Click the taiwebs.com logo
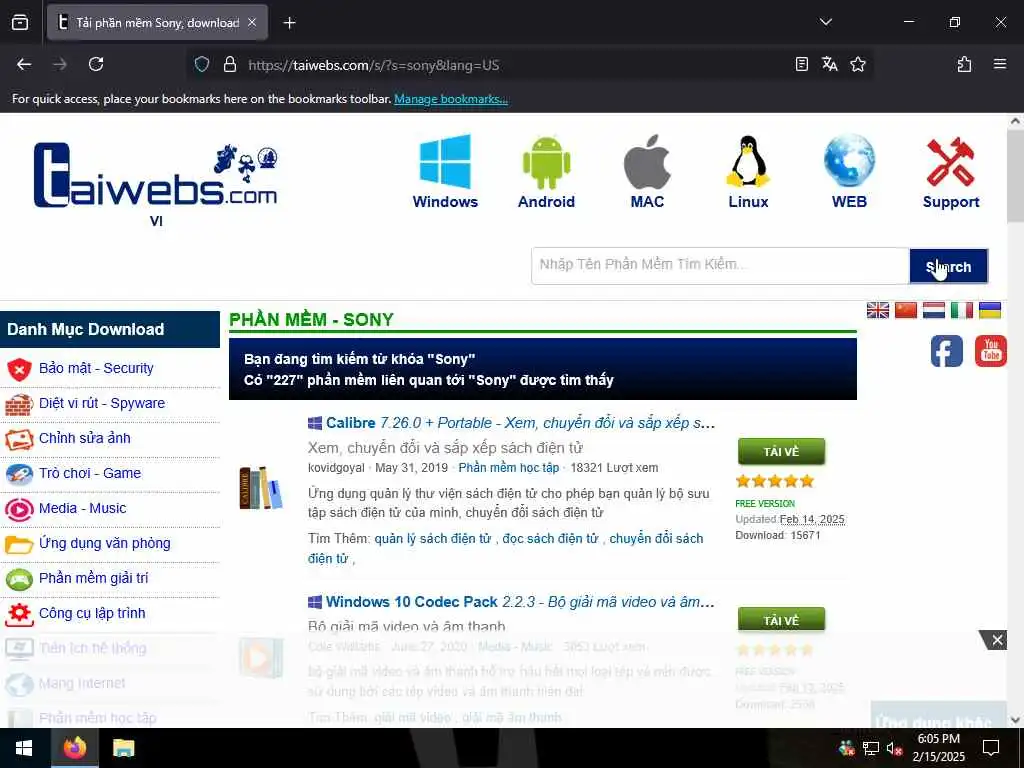The width and height of the screenshot is (1024, 768). click(x=155, y=176)
